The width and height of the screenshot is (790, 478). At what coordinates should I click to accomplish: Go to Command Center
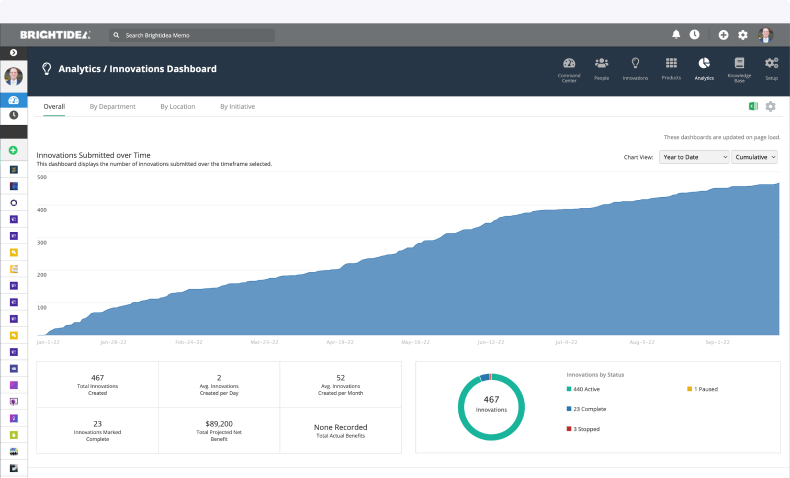(569, 70)
